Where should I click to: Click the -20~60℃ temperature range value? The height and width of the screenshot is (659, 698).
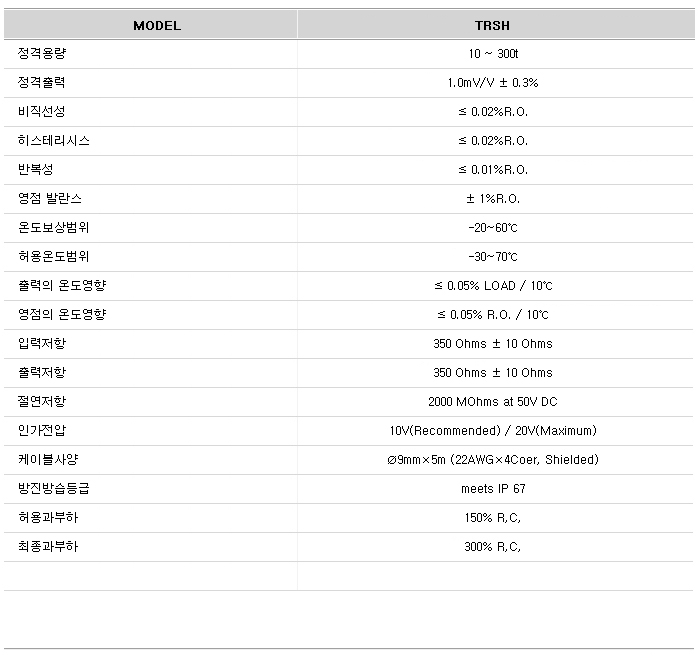[x=492, y=228]
